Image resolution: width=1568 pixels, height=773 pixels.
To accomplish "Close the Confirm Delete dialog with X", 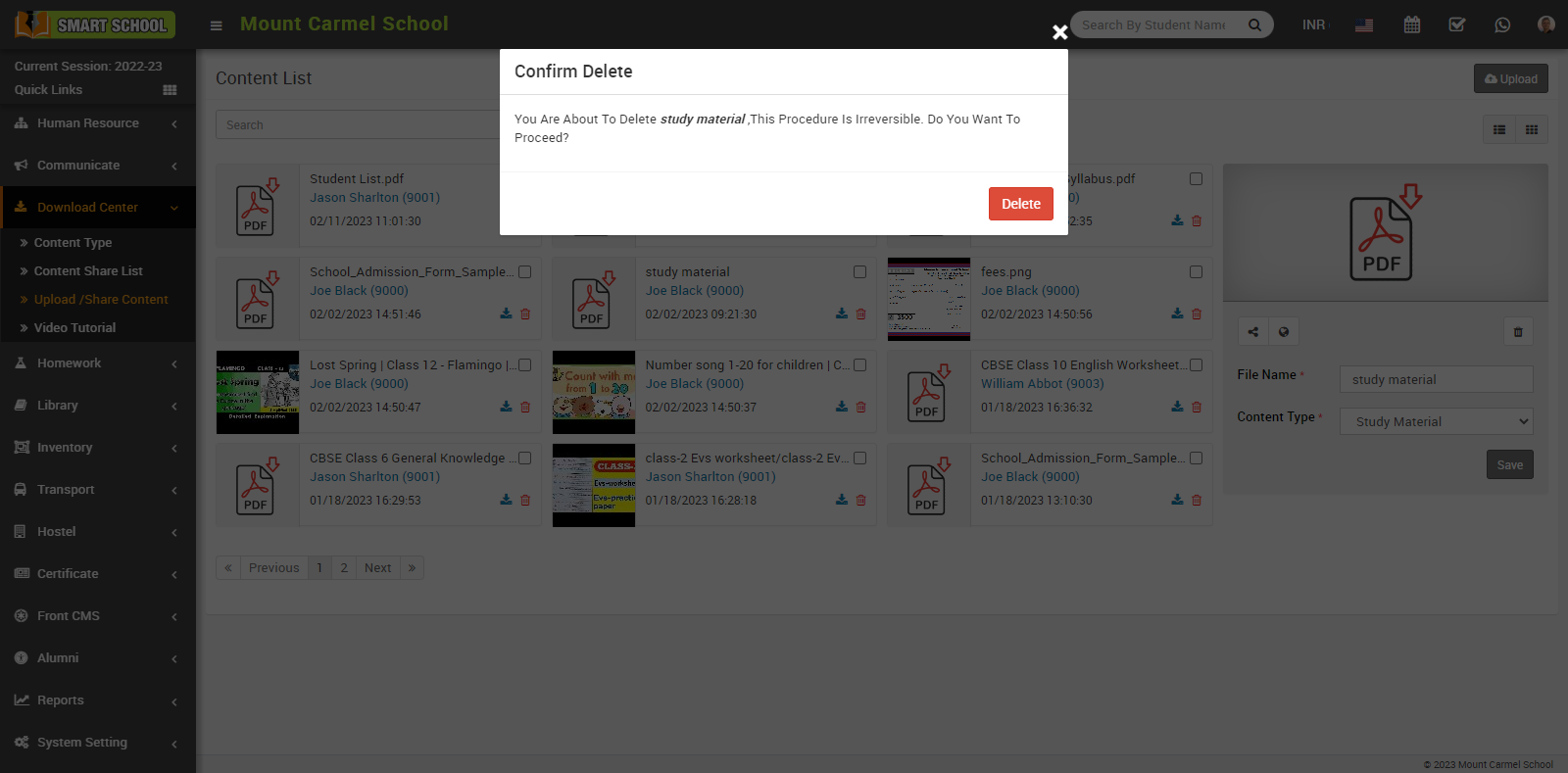I will click(x=1059, y=32).
